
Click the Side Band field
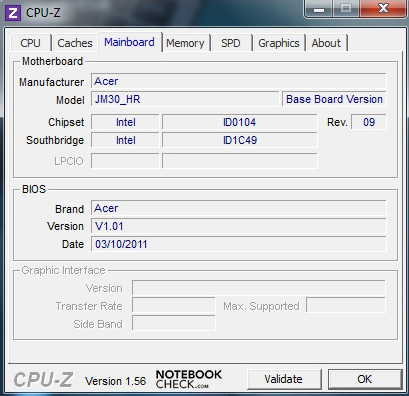174,323
